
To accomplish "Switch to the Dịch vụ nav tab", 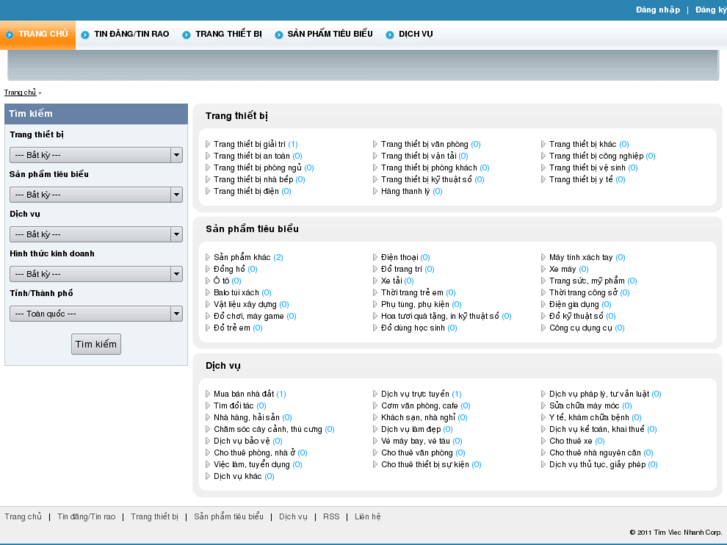I will [415, 34].
